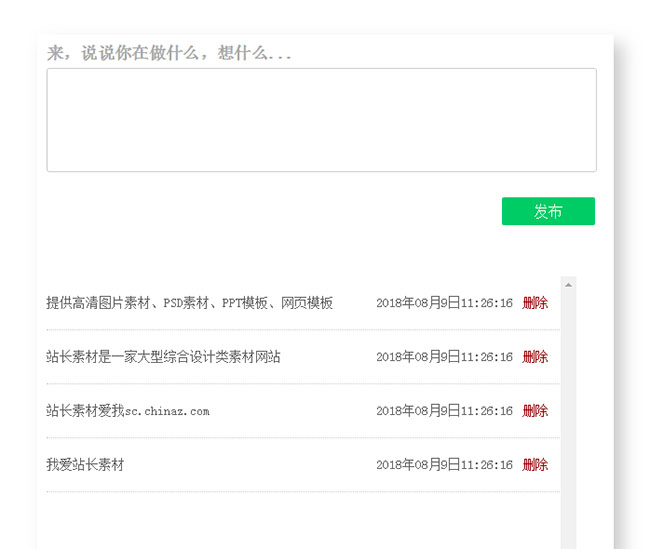Select the 我爱站长素材 message text
The image size is (650, 549).
click(x=85, y=465)
